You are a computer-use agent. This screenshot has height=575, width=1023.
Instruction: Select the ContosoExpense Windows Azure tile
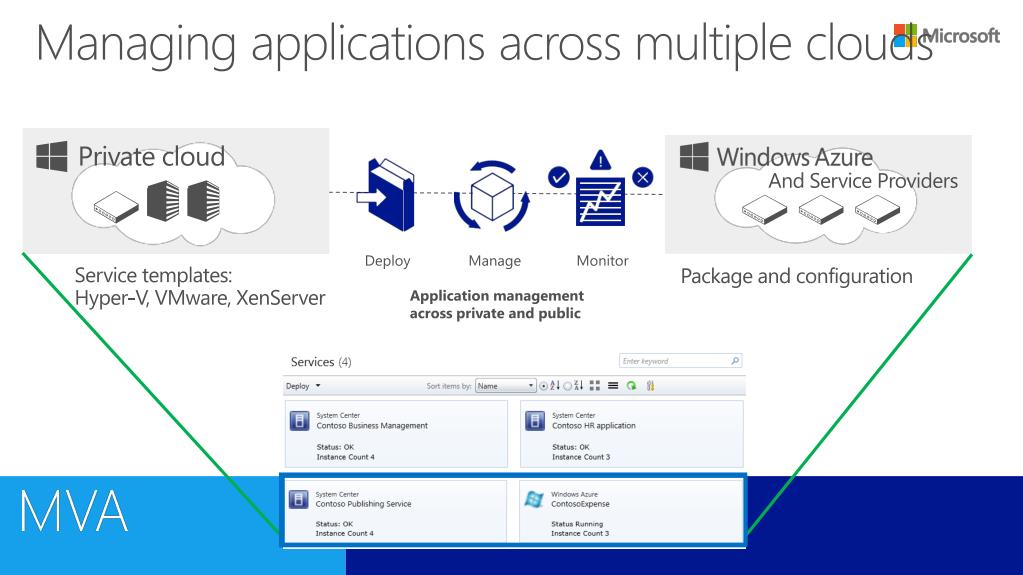tap(631, 511)
